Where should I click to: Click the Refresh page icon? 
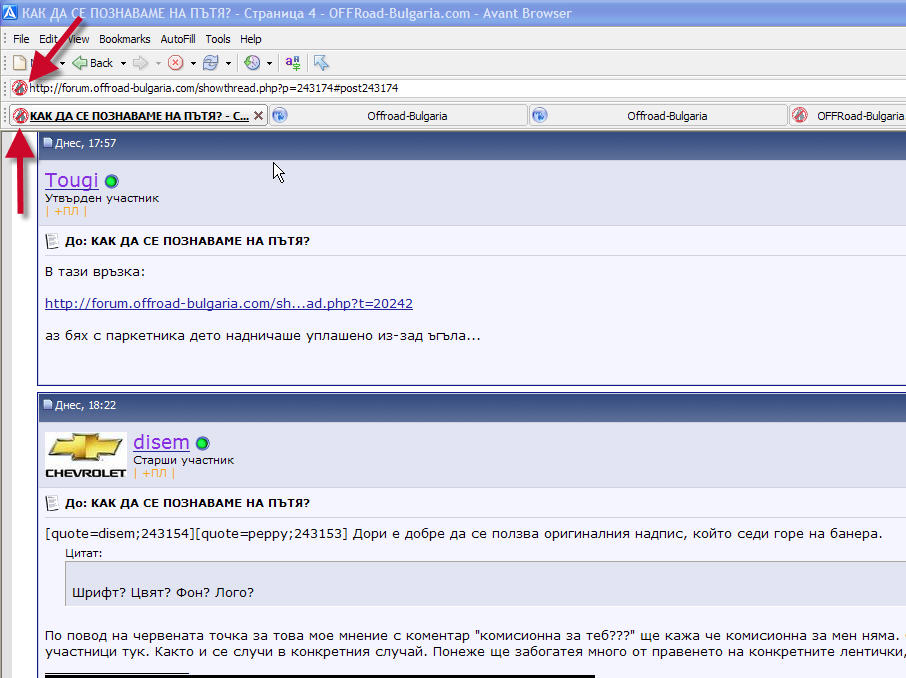(x=210, y=63)
